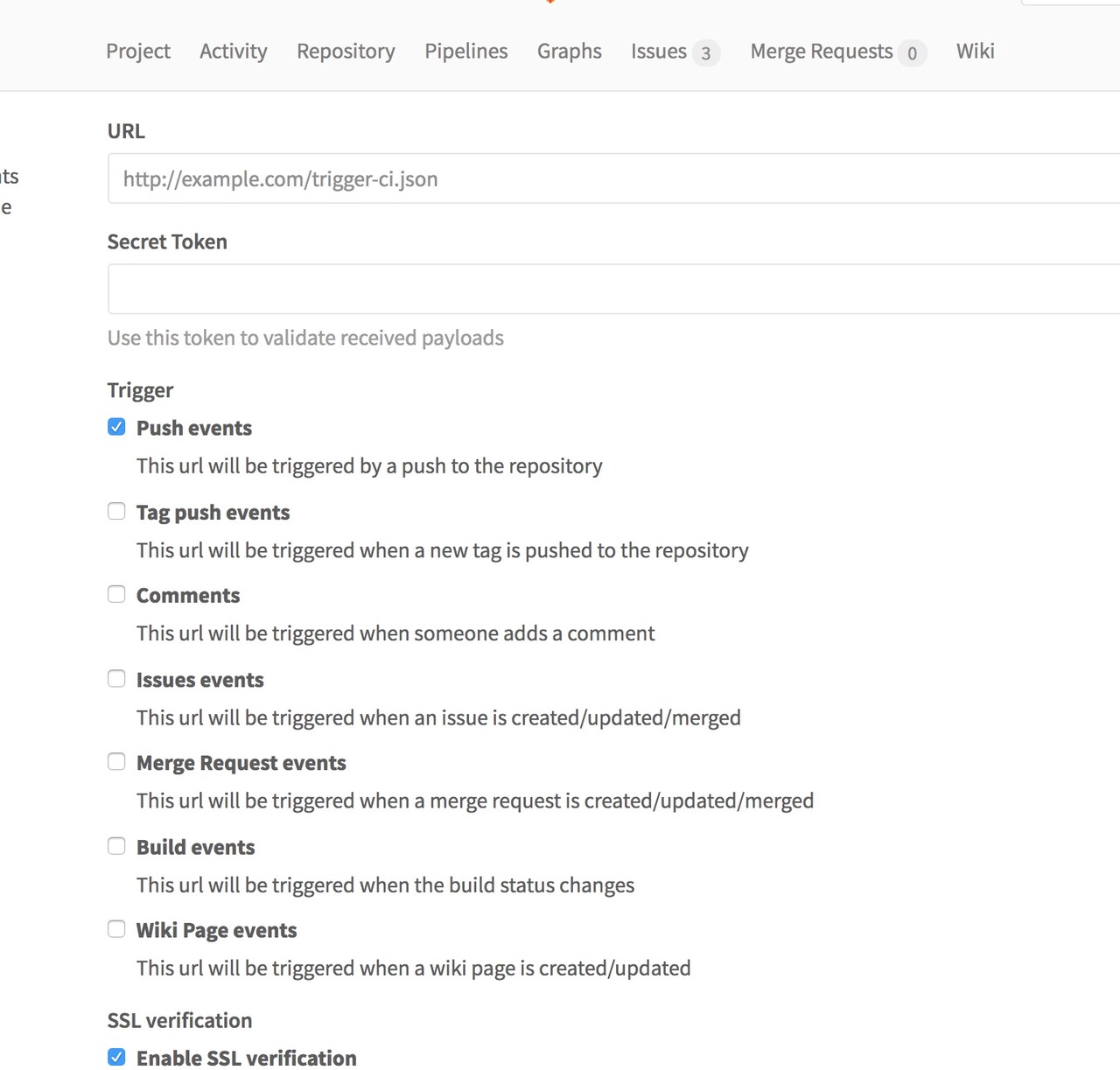Switch to the Activity tab
Screen dimensions: 1120x1070
(233, 52)
